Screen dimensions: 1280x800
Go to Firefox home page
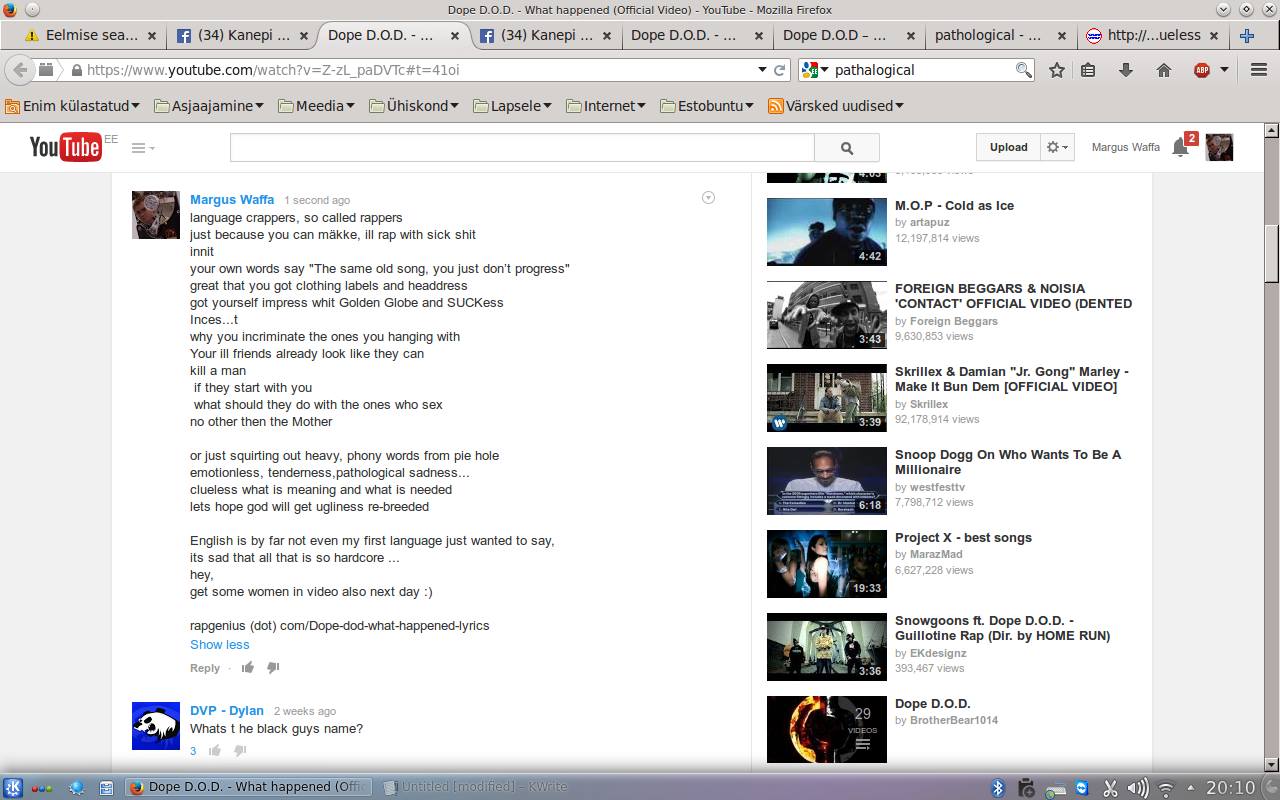1164,70
